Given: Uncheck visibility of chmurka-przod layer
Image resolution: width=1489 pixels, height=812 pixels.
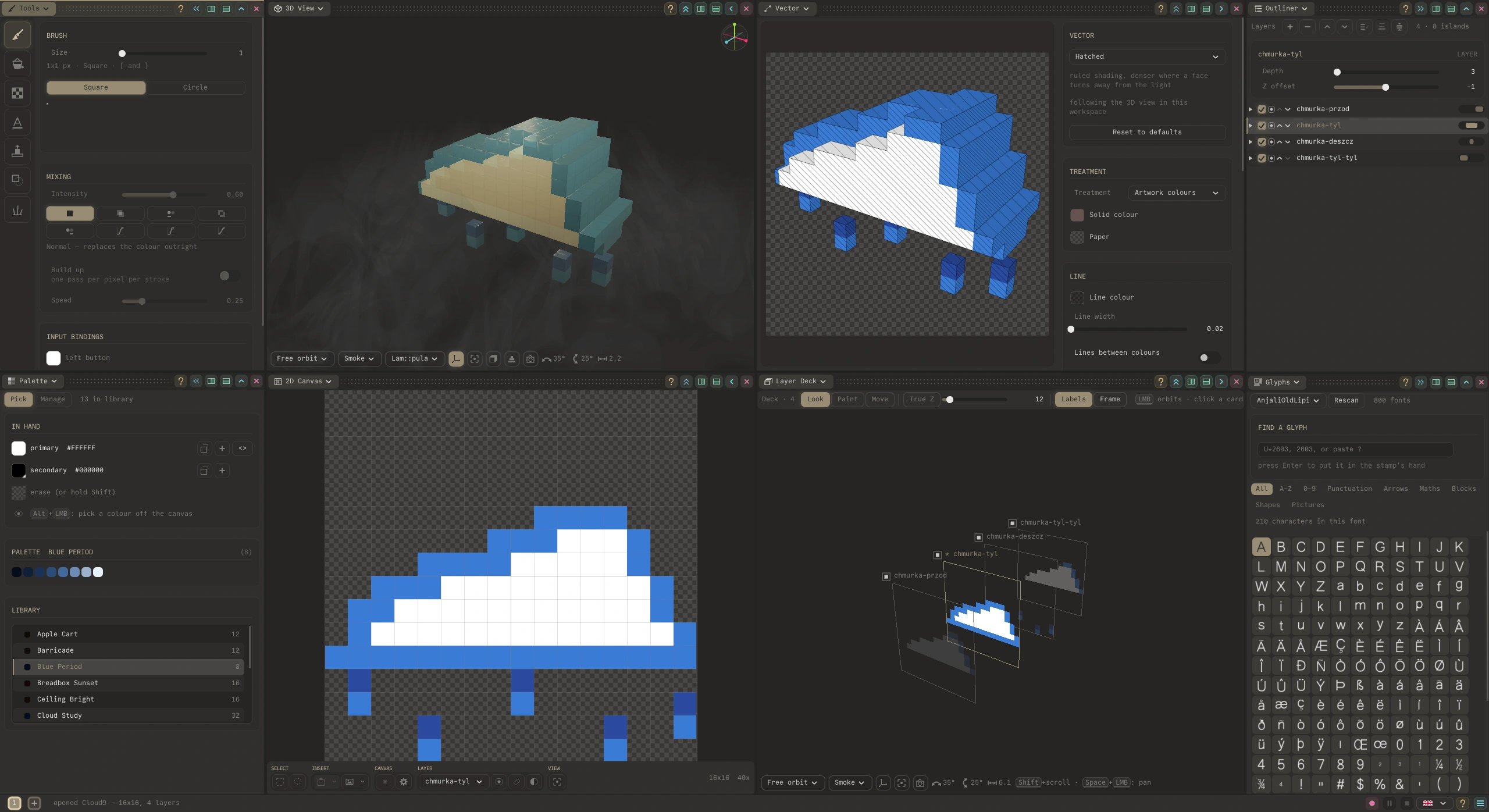Looking at the screenshot, I should coord(1262,109).
